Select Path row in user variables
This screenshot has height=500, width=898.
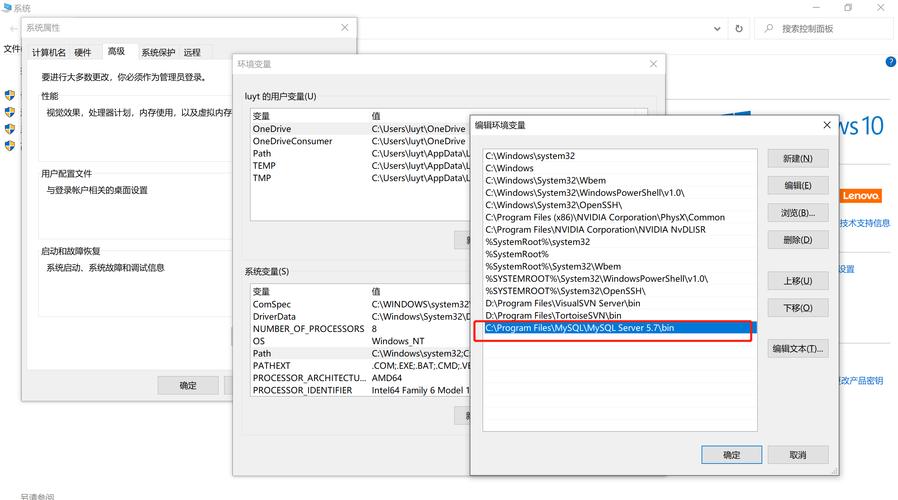coord(360,153)
